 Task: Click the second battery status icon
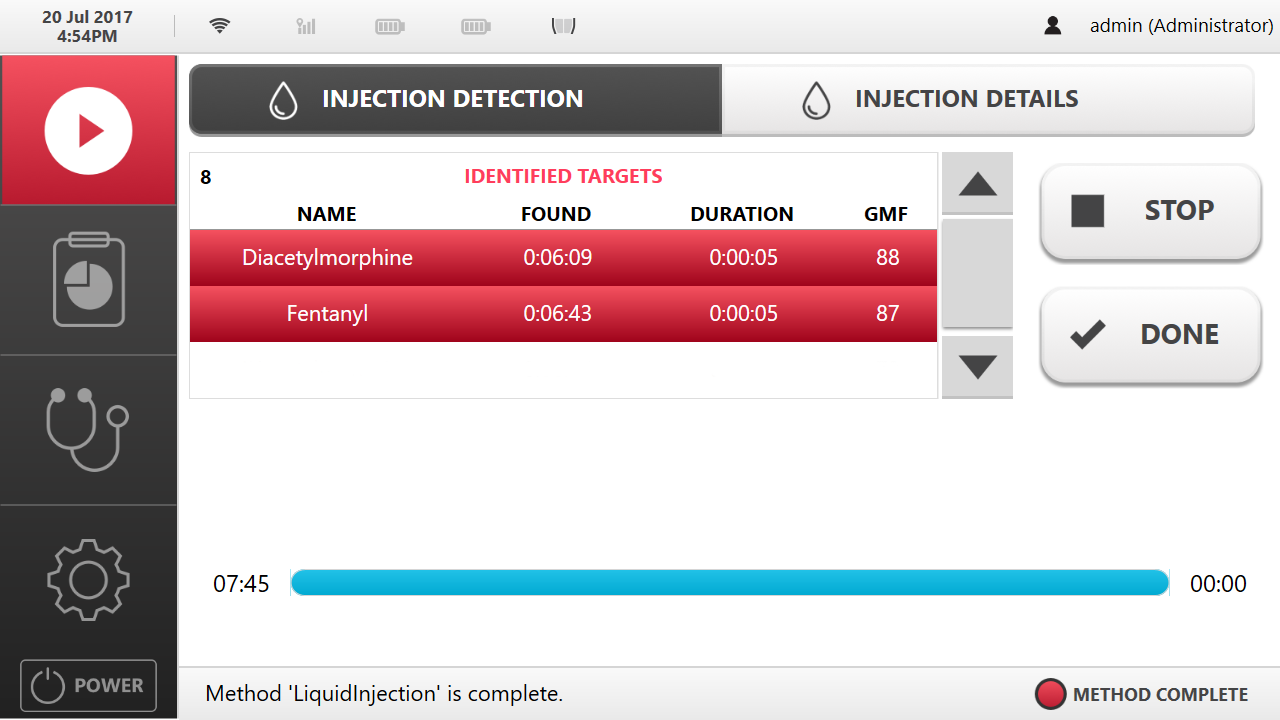pyautogui.click(x=476, y=27)
